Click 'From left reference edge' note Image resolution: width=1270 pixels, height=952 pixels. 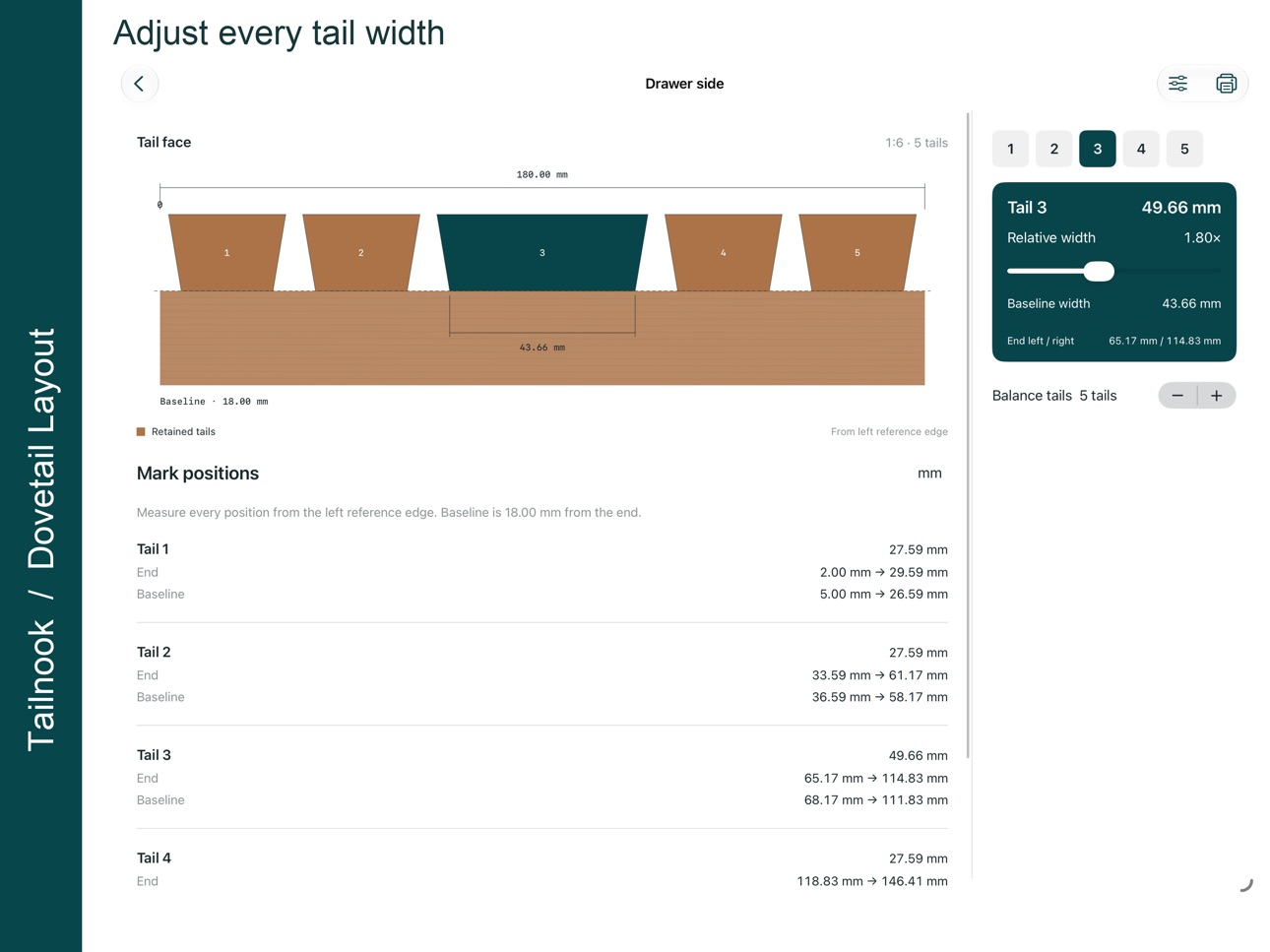[889, 432]
